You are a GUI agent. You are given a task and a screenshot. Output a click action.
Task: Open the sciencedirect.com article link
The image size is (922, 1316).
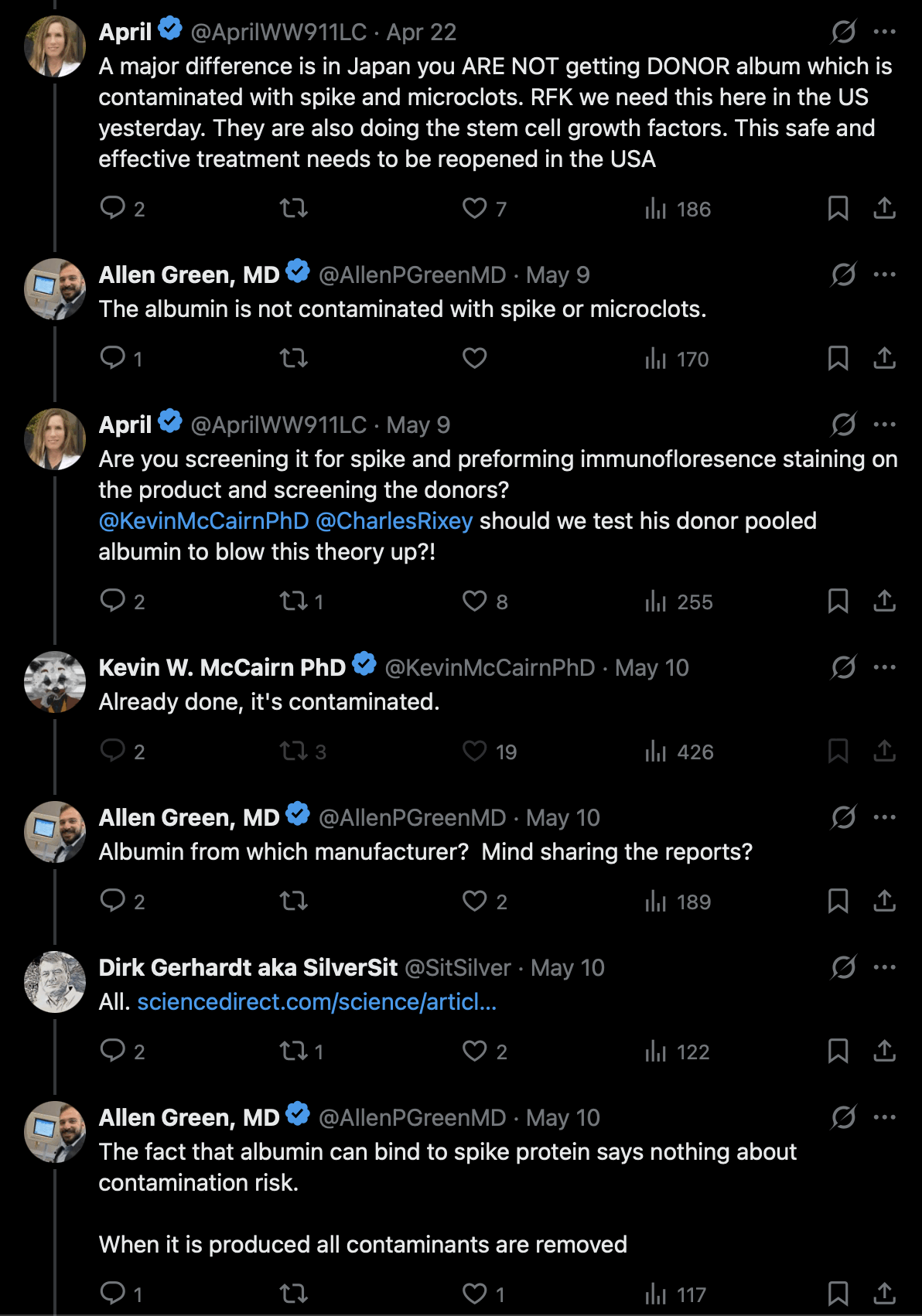317,1001
